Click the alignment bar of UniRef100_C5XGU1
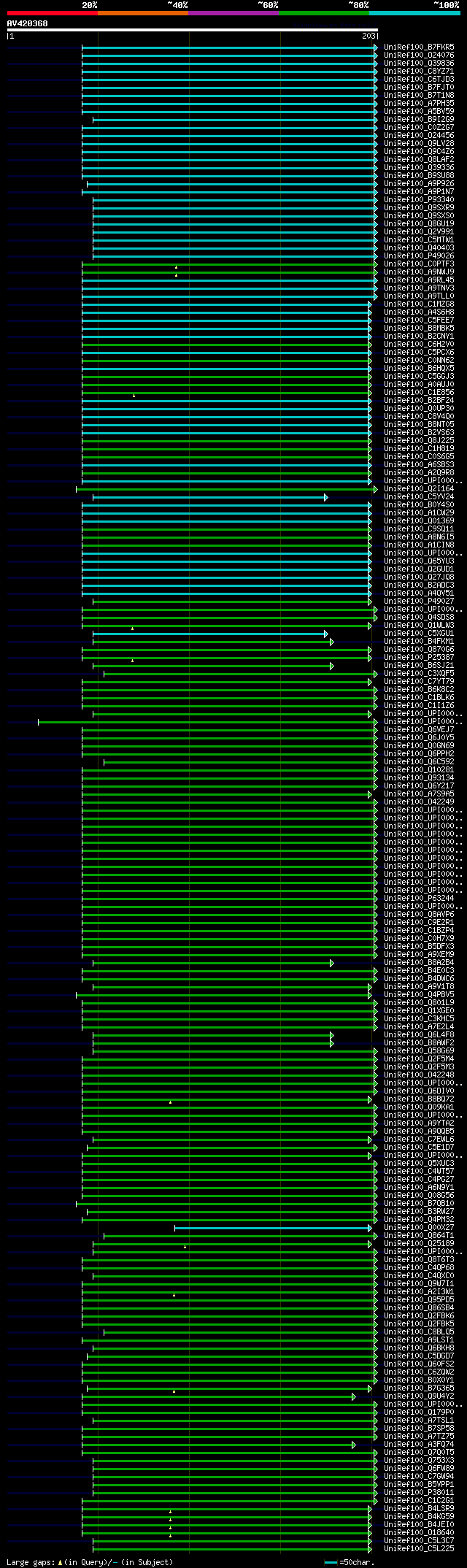 click(x=209, y=634)
